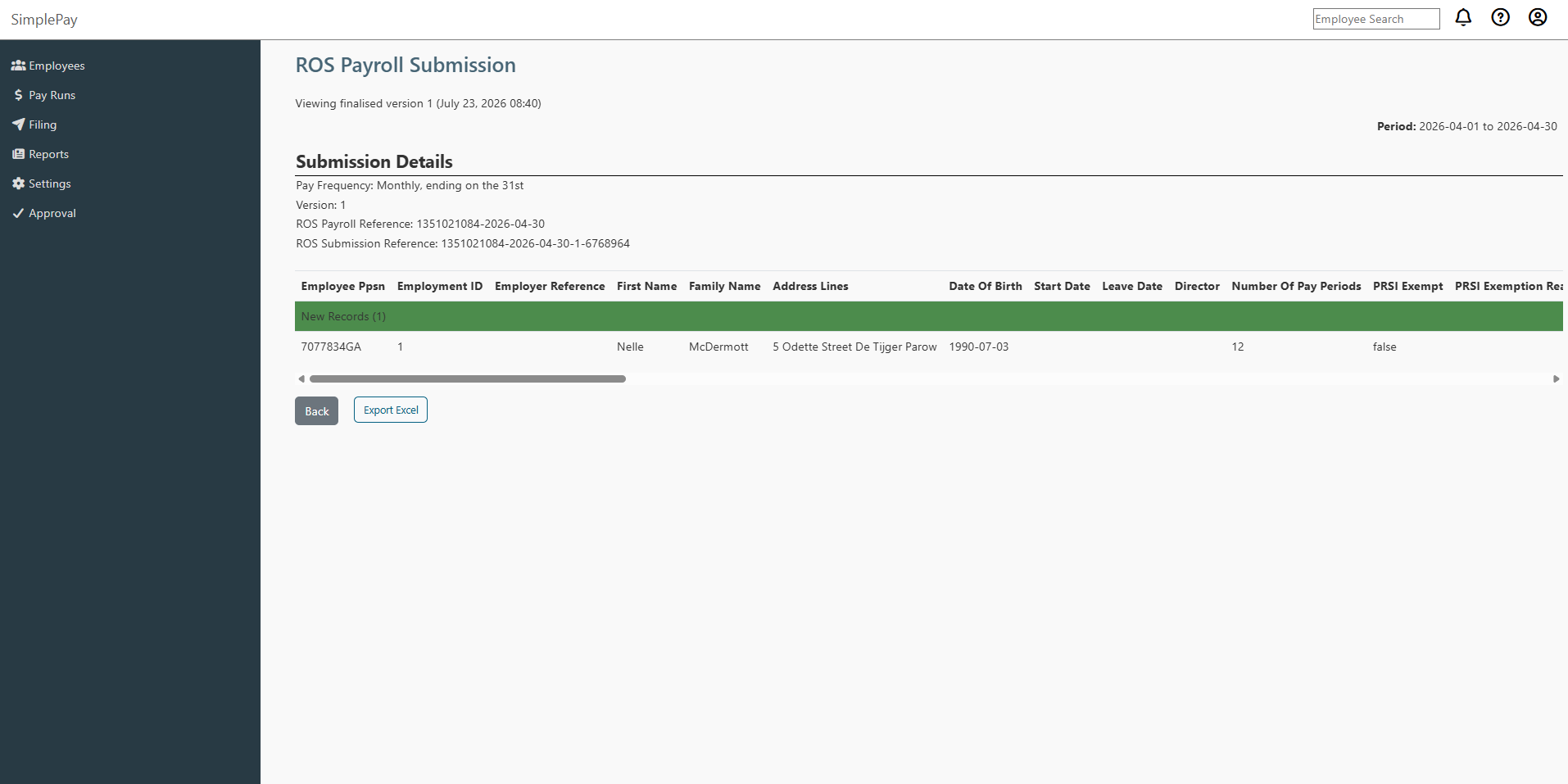Click the Pay Runs dollar icon

[18, 95]
